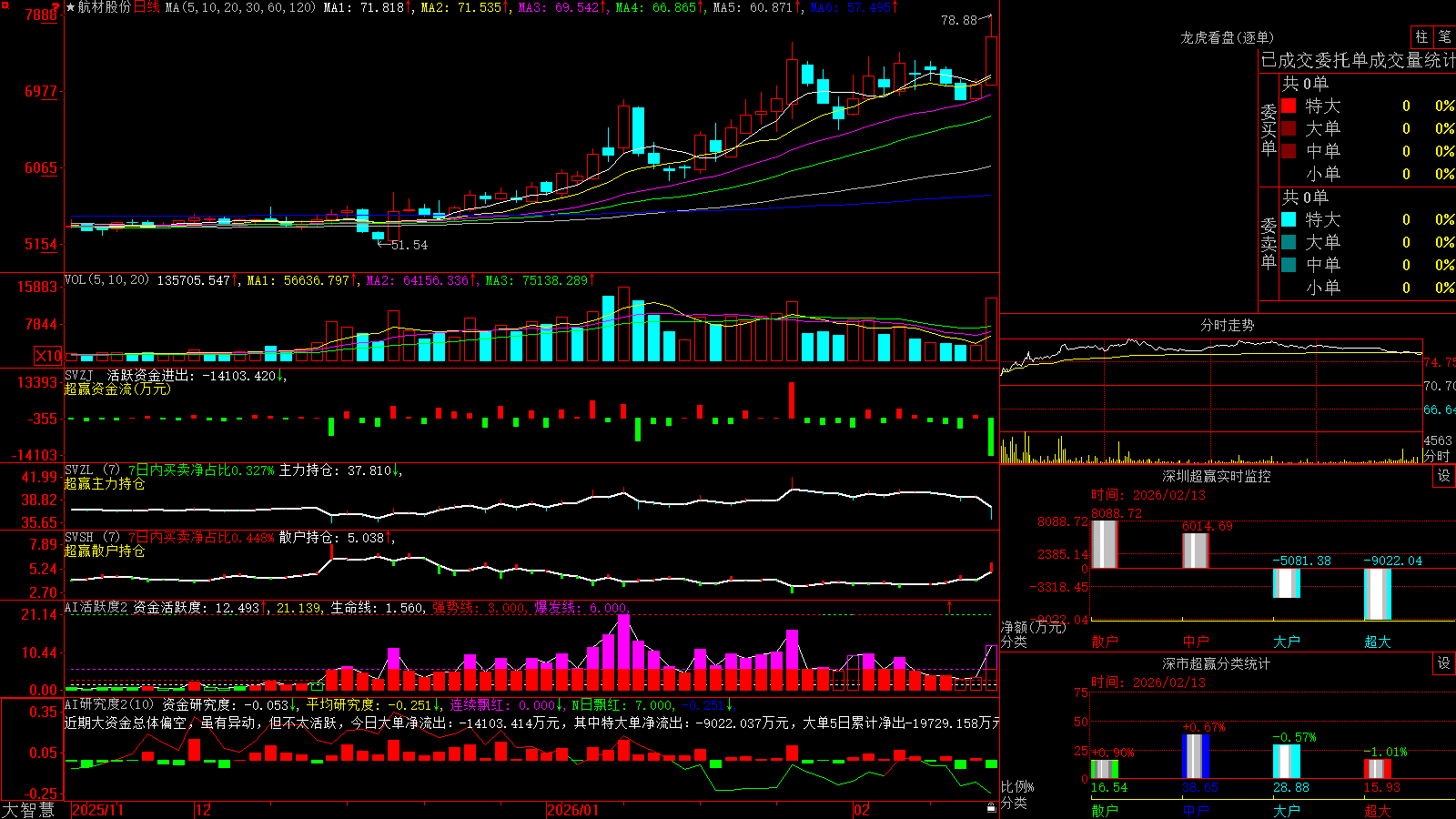Click the star icon before 航材股份

tap(71, 7)
